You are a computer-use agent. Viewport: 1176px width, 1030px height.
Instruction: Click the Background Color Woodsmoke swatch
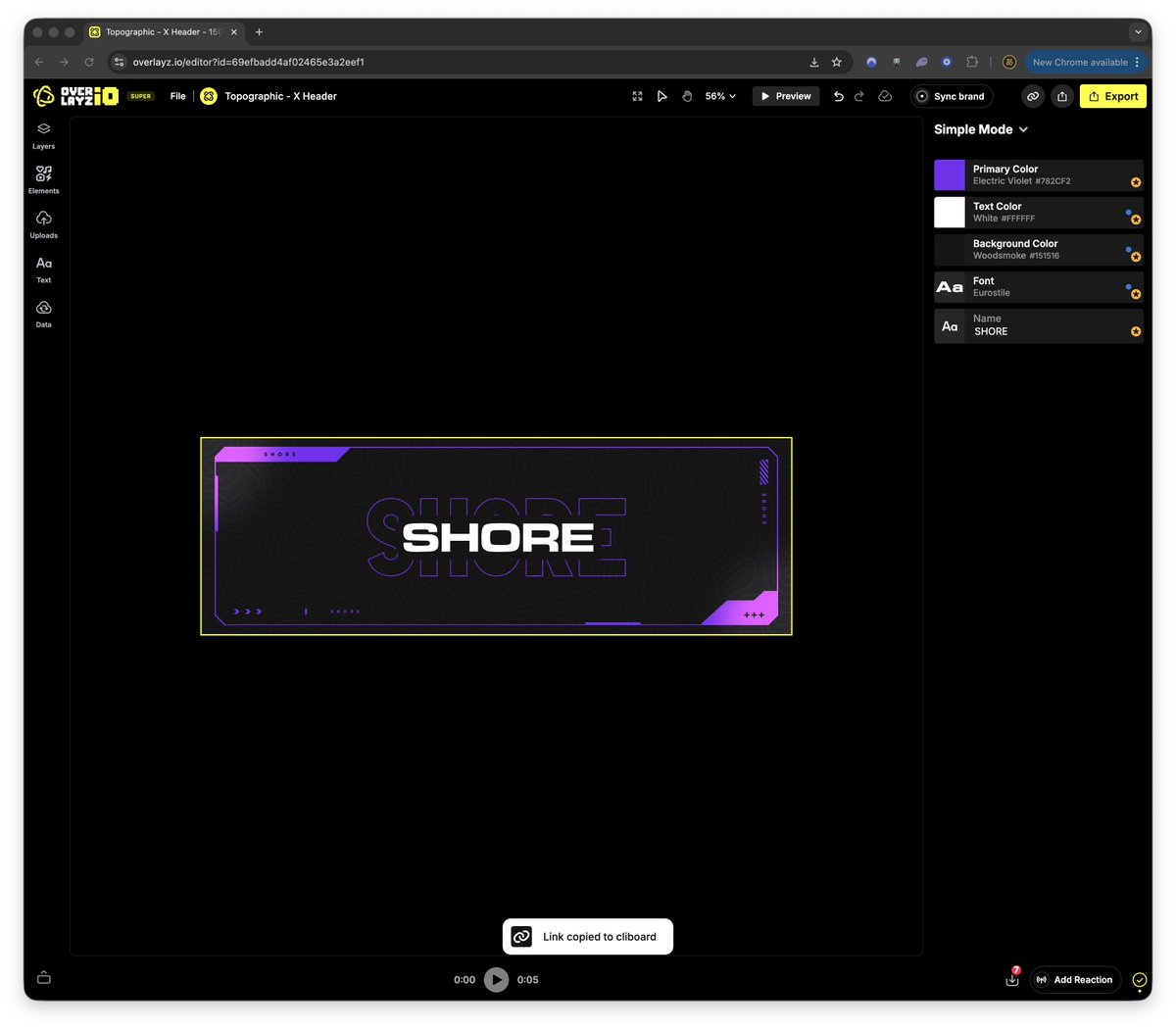(x=950, y=250)
